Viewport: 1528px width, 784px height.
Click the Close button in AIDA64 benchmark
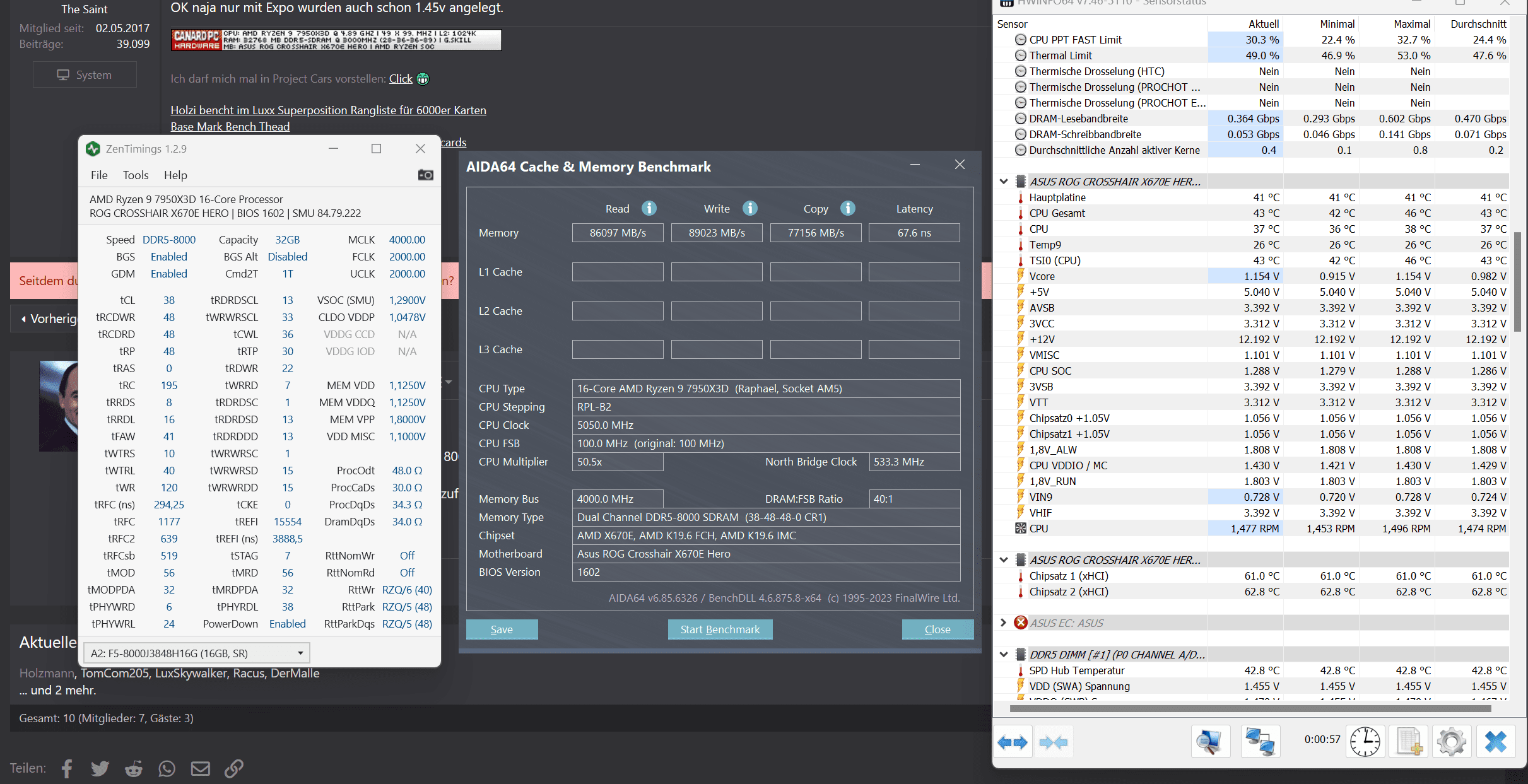[x=937, y=629]
